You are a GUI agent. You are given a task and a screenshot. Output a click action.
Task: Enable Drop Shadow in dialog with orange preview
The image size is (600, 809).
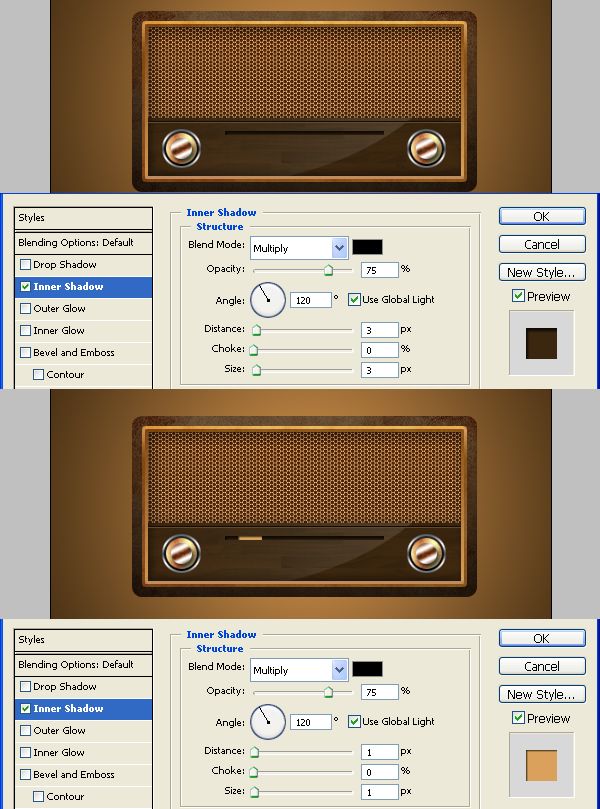(x=25, y=687)
